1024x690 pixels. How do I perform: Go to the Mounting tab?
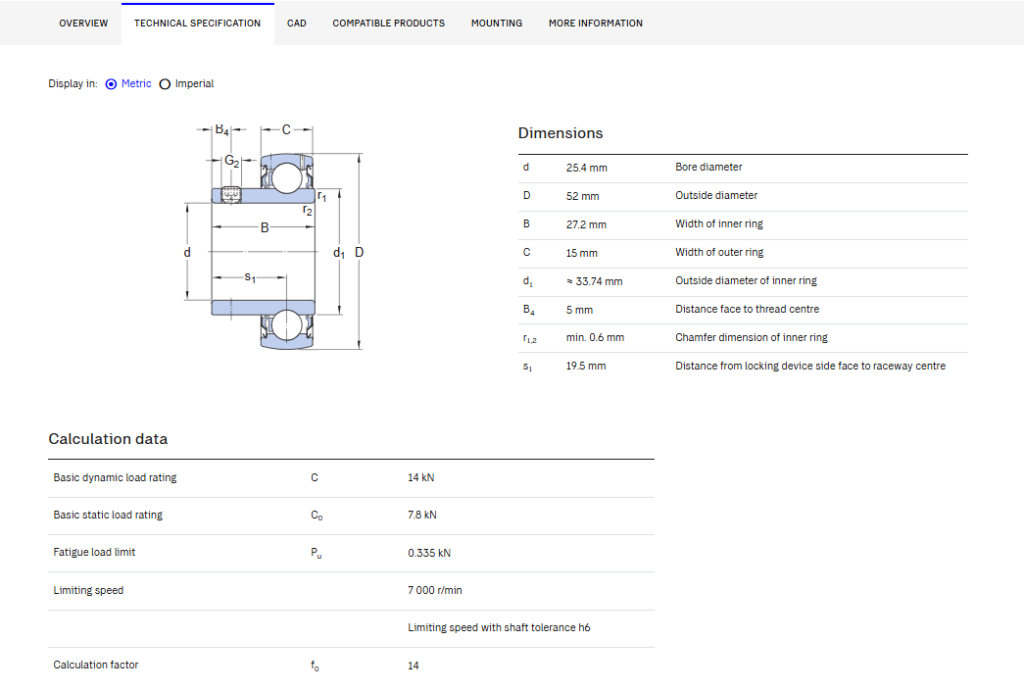point(496,24)
